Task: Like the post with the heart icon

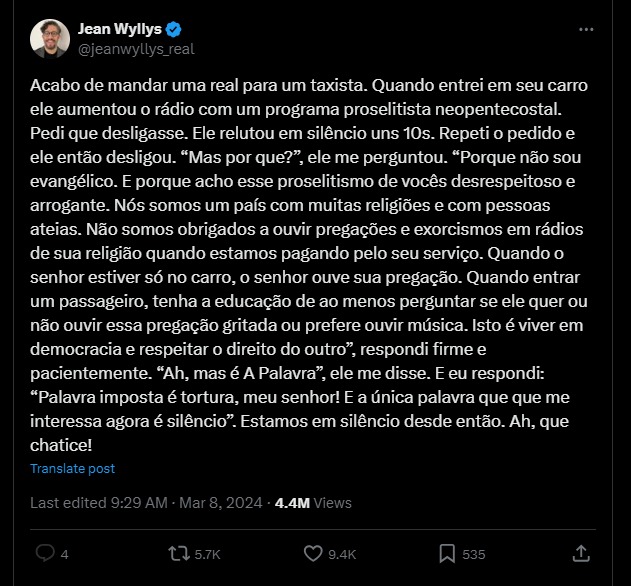Action: point(313,553)
